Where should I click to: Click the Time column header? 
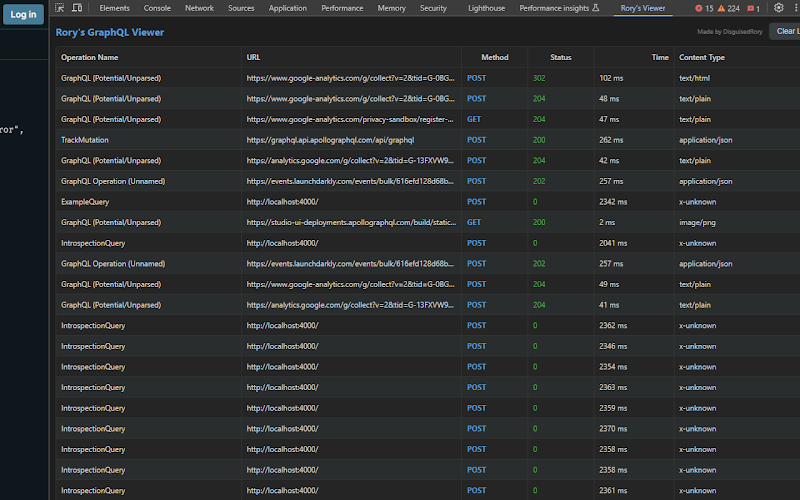coord(660,57)
